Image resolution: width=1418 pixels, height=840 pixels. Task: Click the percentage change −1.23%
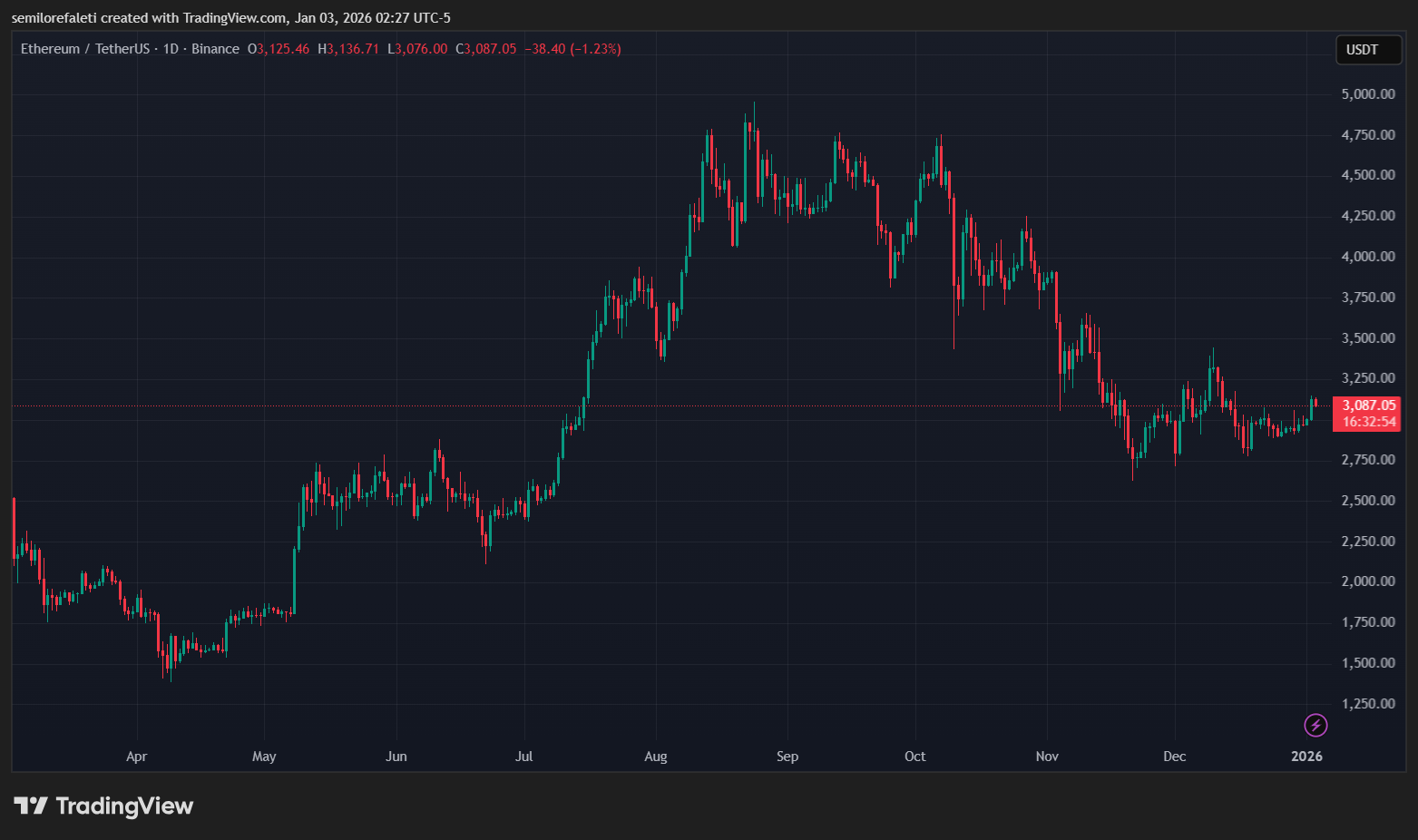[594, 49]
